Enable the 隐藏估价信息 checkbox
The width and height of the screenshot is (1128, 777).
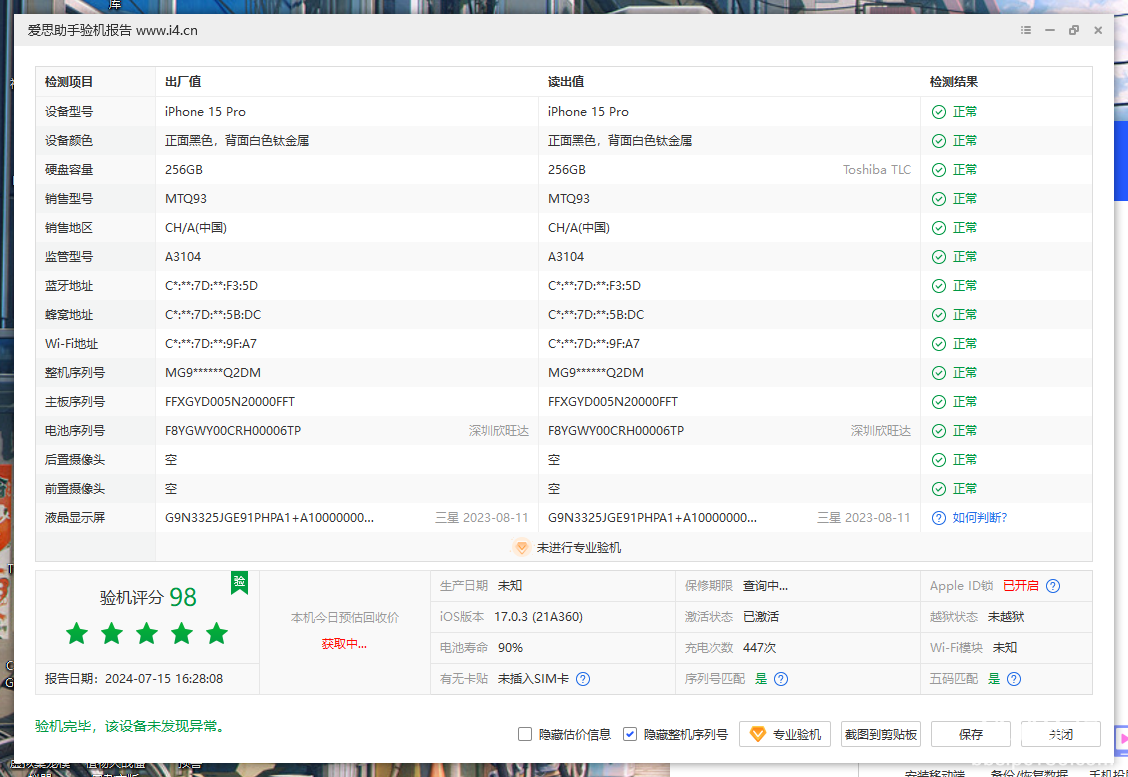pos(525,734)
